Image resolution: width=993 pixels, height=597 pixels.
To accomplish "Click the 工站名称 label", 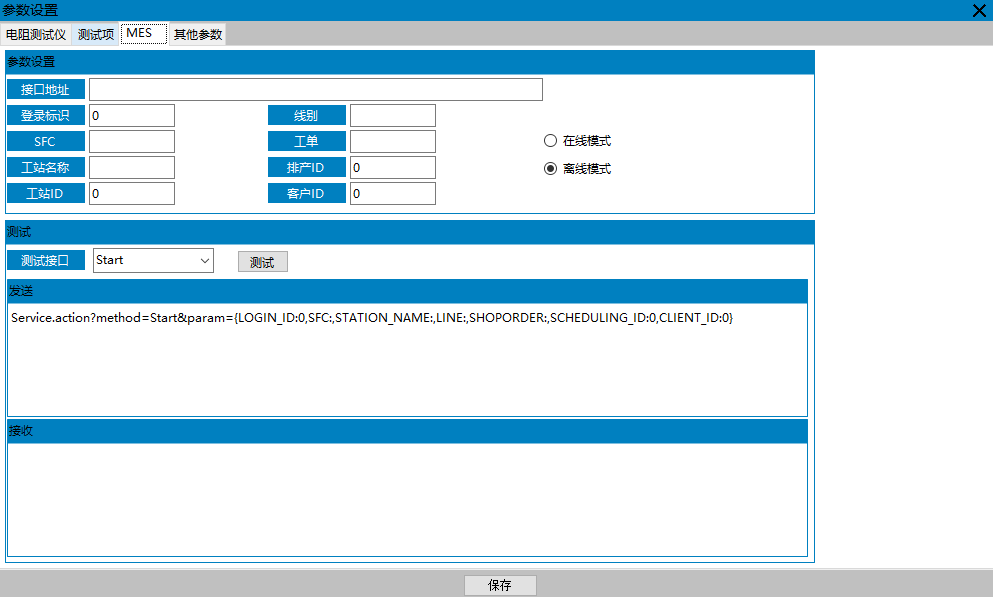I will (46, 167).
